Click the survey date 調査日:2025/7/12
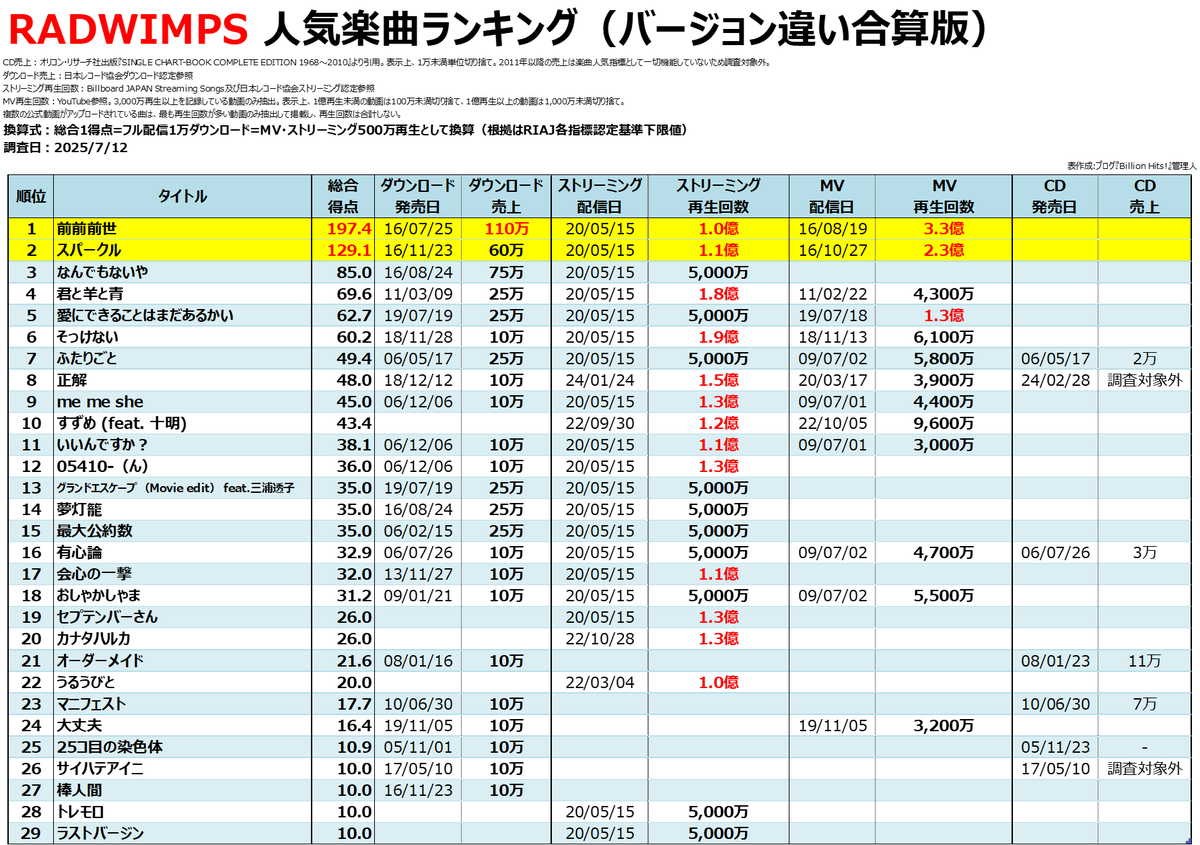1200x845 pixels. pyautogui.click(x=65, y=147)
